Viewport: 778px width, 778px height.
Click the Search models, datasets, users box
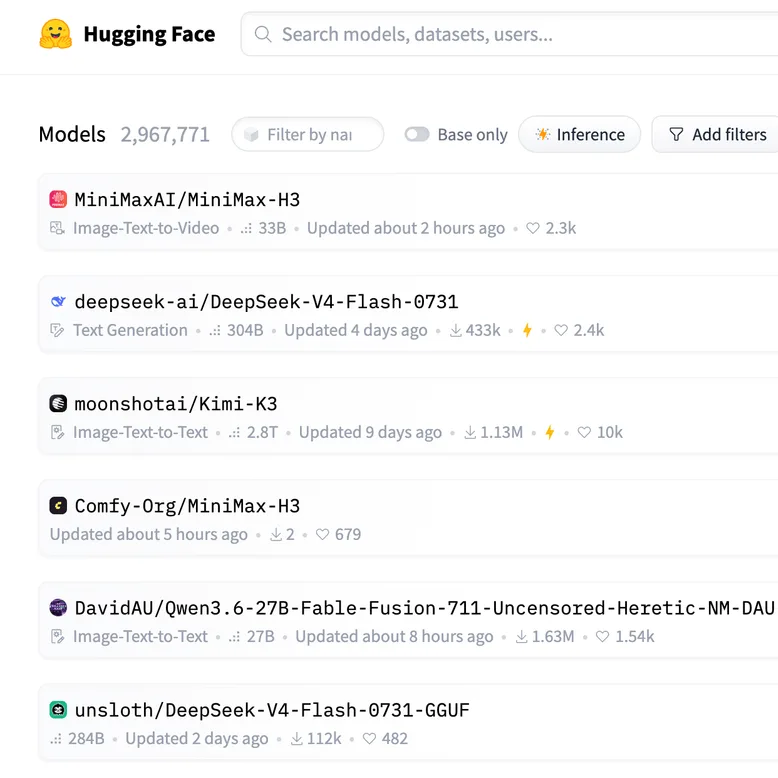[509, 34]
